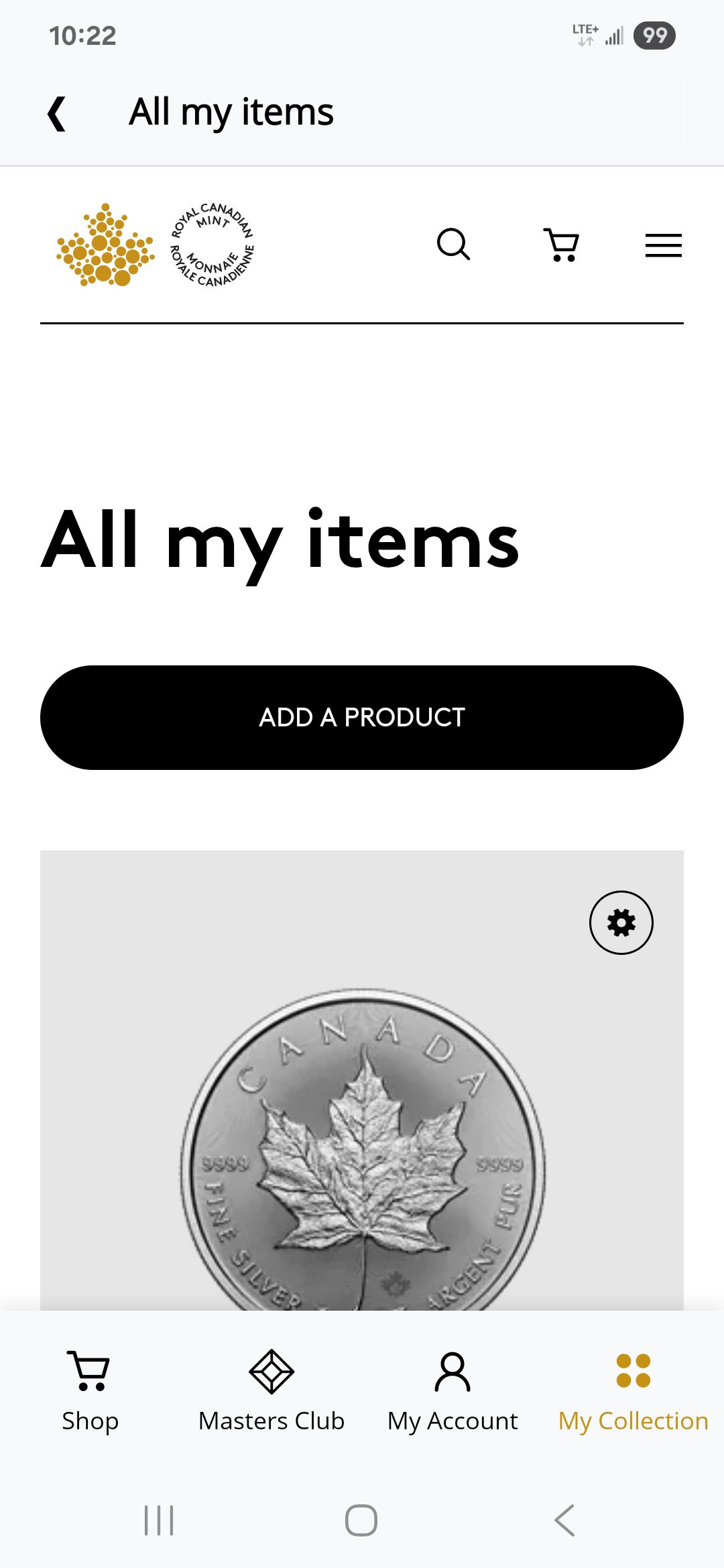
Task: Switch to the Shop tab
Action: [90, 1421]
